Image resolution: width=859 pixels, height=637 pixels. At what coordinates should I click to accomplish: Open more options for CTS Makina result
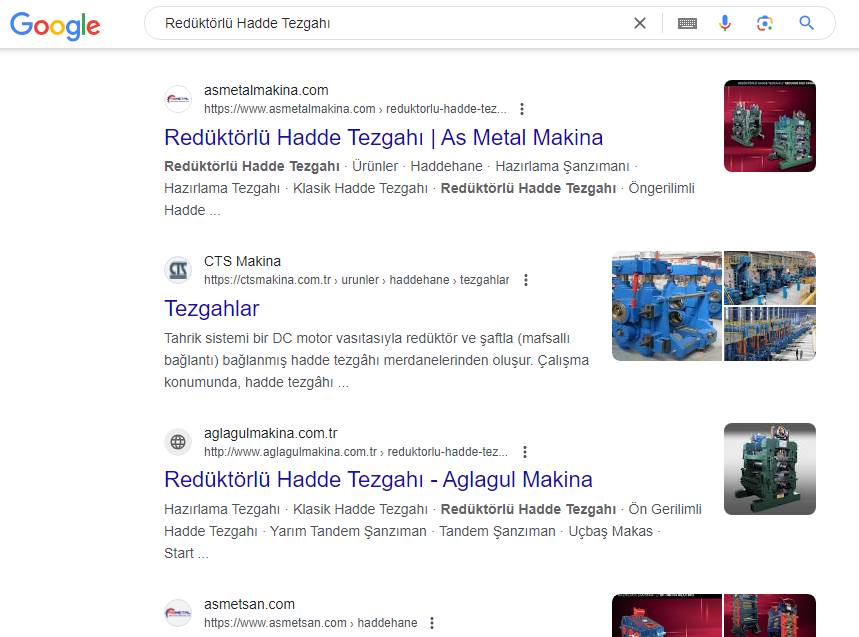[x=526, y=280]
